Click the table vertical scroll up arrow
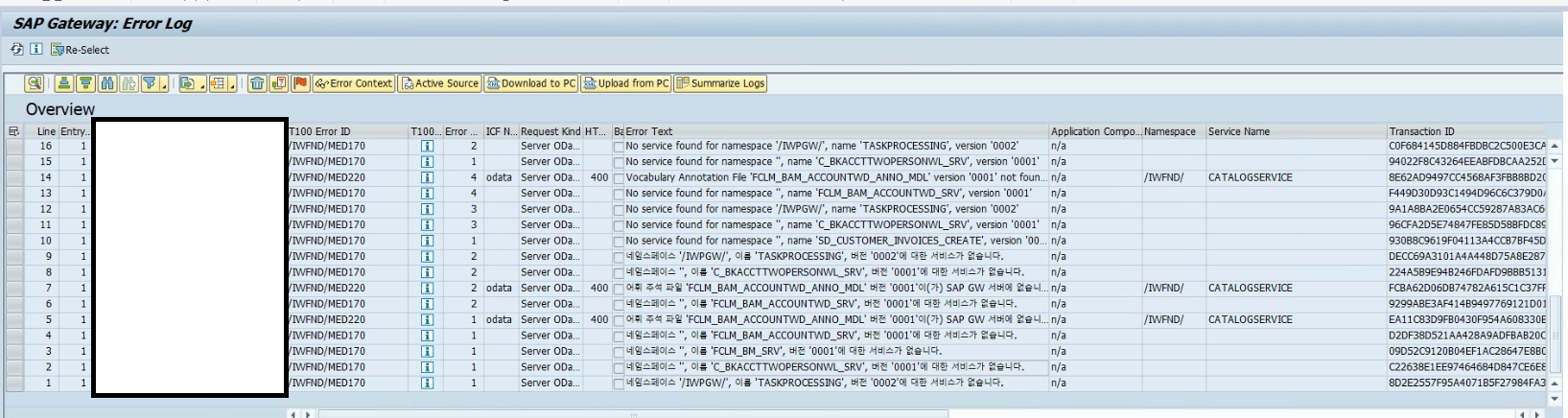 coord(1555,146)
